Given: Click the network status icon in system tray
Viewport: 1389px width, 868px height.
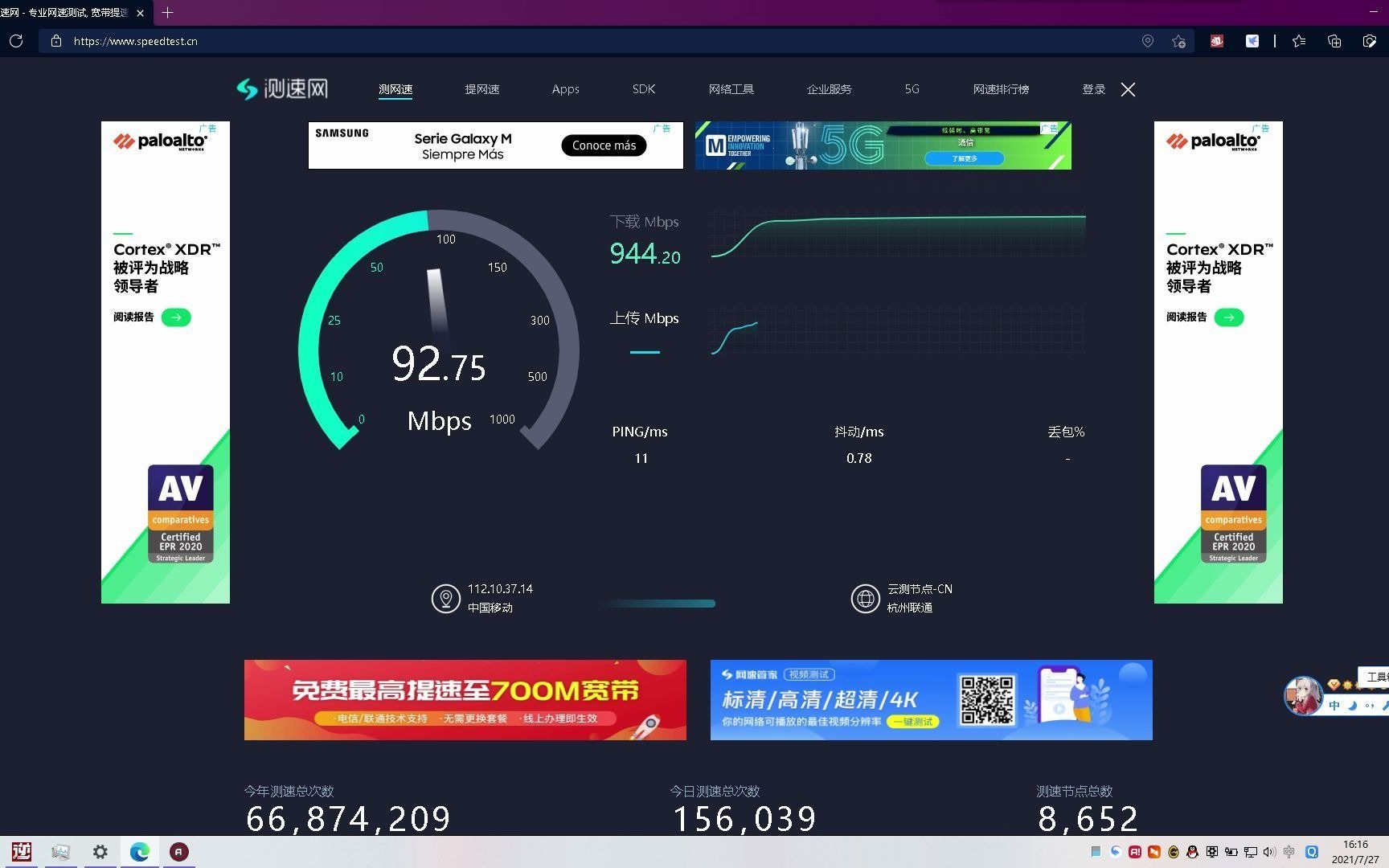Looking at the screenshot, I should [1251, 852].
